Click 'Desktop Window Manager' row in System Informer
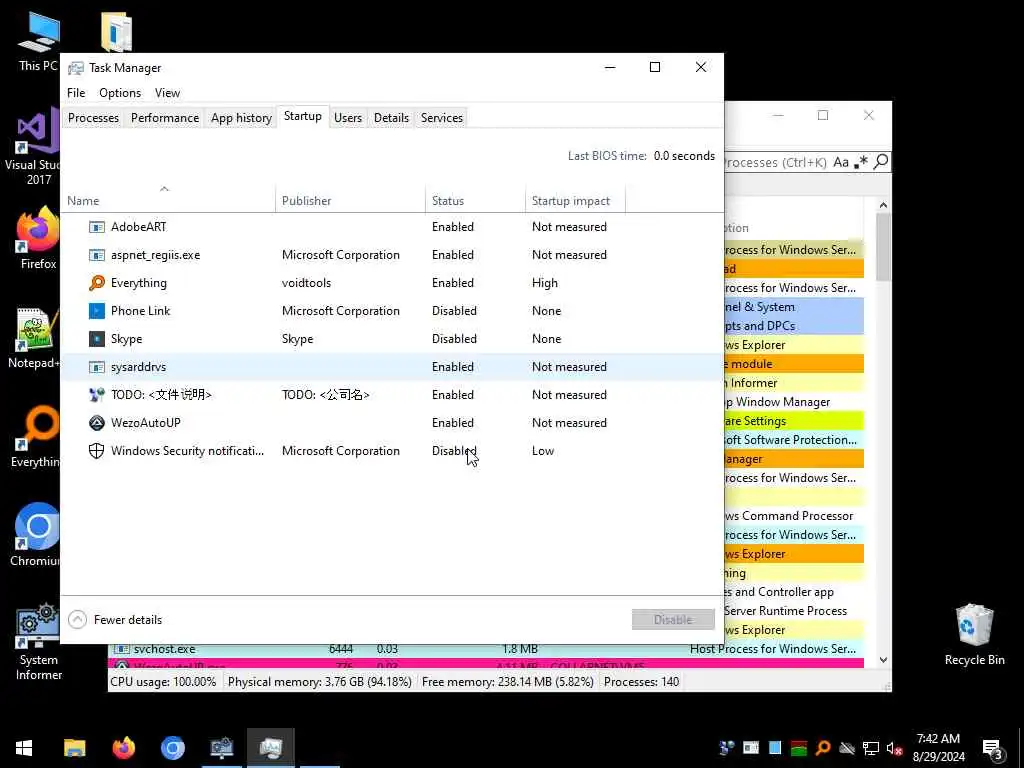 pyautogui.click(x=793, y=402)
